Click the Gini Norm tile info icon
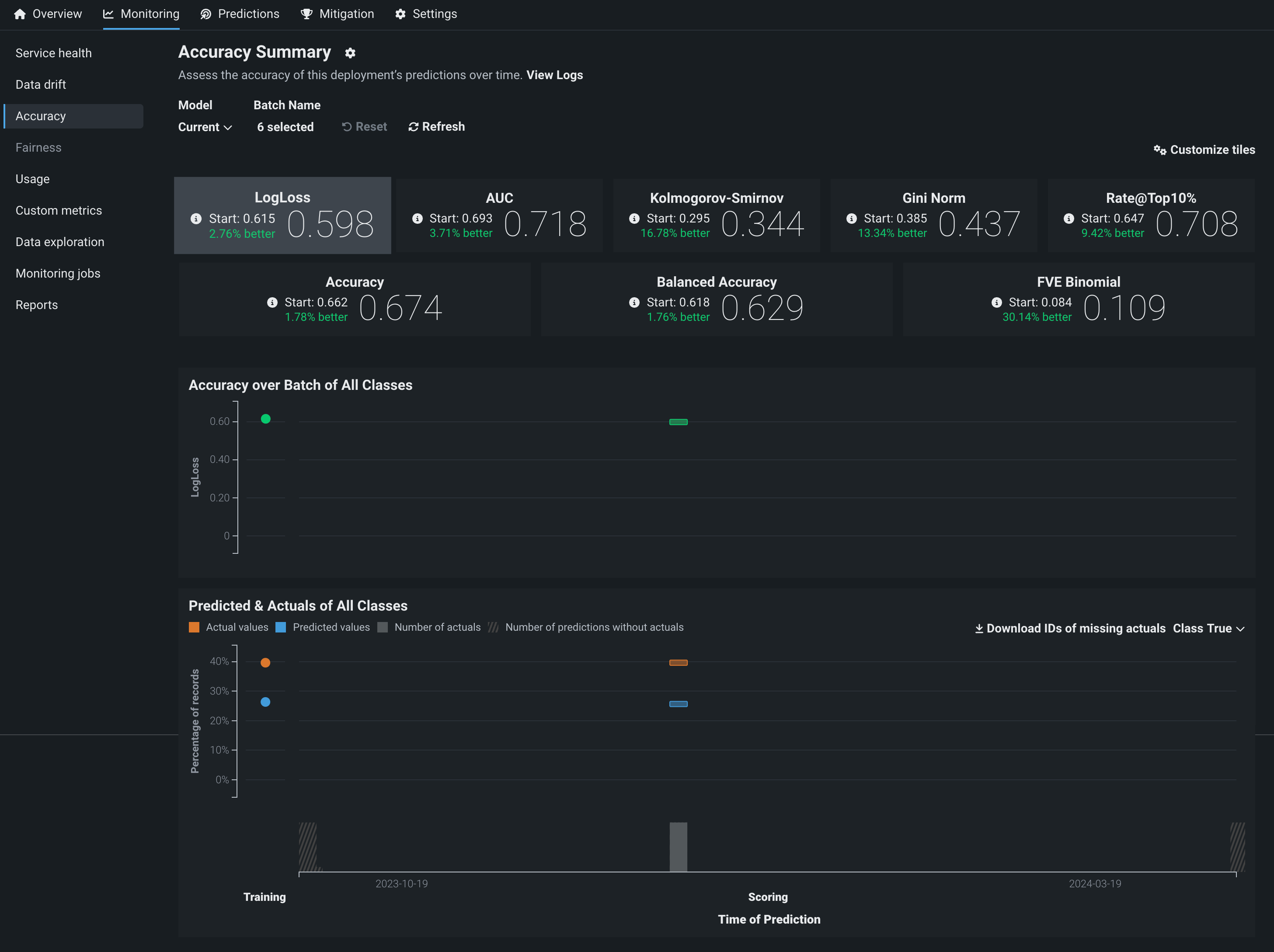 851,219
